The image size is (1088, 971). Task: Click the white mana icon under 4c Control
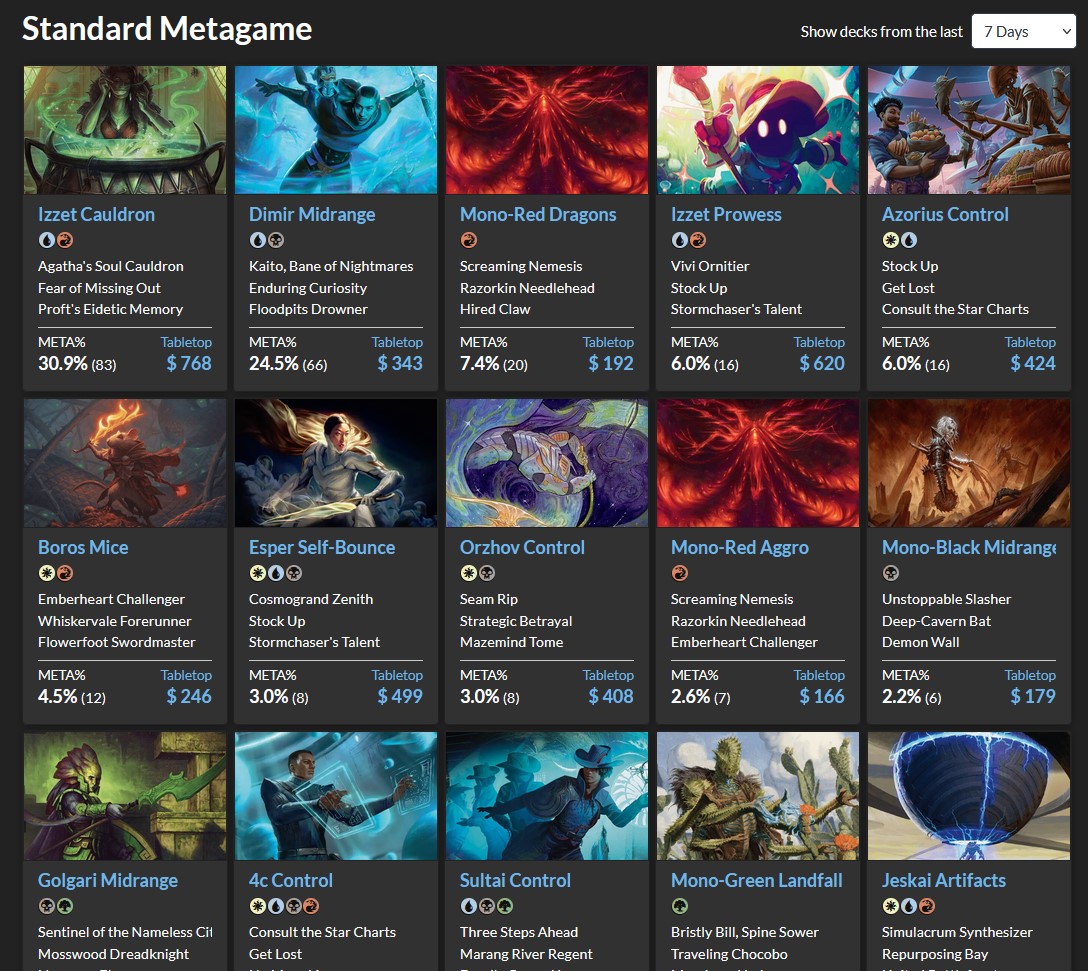point(257,906)
